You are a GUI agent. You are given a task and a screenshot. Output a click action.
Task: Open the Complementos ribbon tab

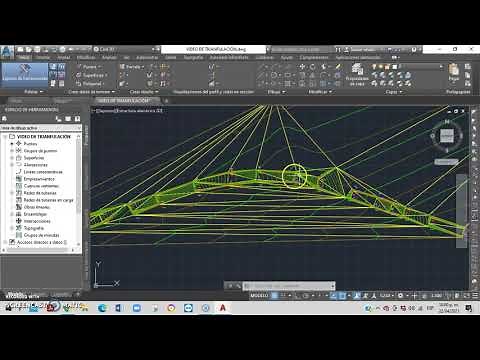(x=314, y=57)
